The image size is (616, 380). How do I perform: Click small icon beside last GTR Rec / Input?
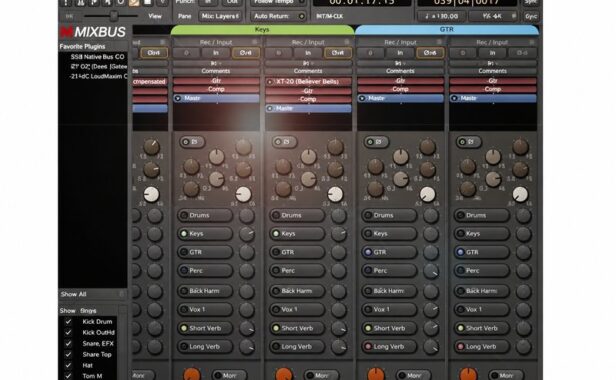click(531, 42)
